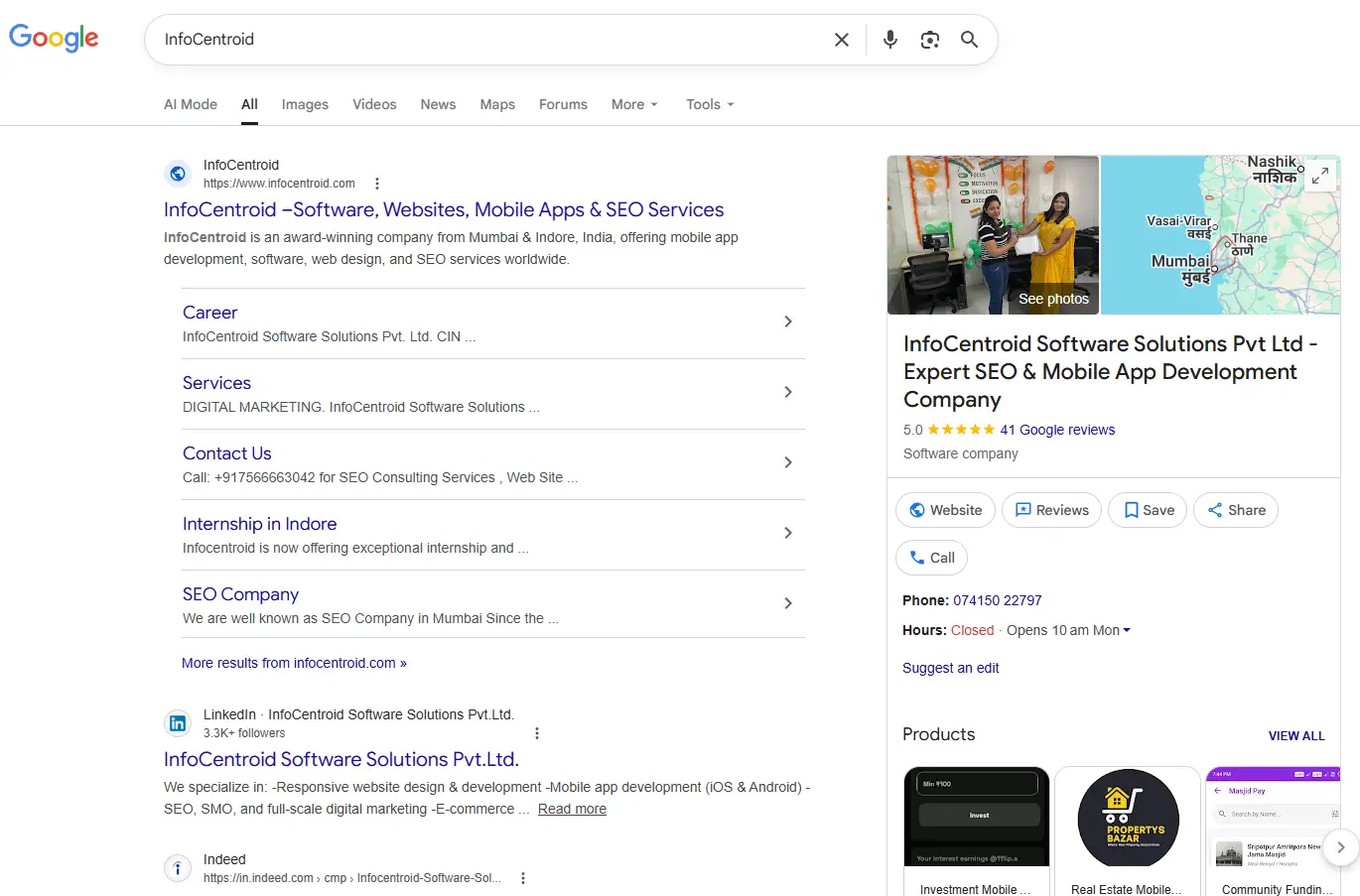Viewport: 1360px width, 896px height.
Task: Click the magnifying glass search icon
Action: tap(969, 40)
